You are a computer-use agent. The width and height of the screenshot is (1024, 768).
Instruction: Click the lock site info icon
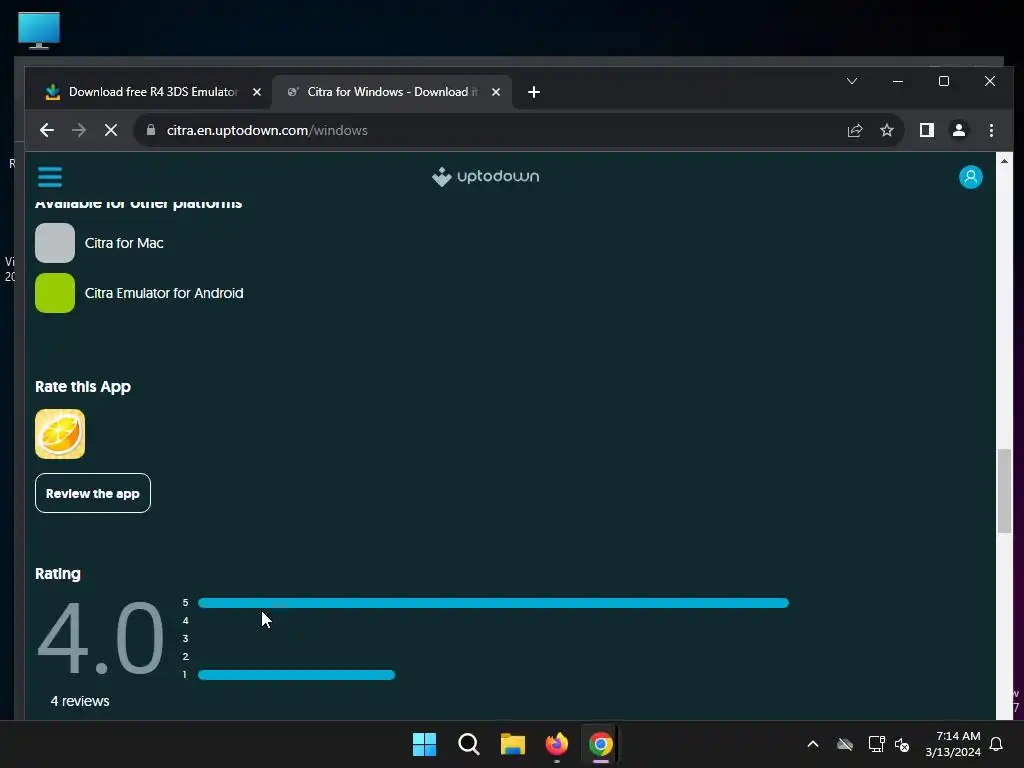(151, 130)
